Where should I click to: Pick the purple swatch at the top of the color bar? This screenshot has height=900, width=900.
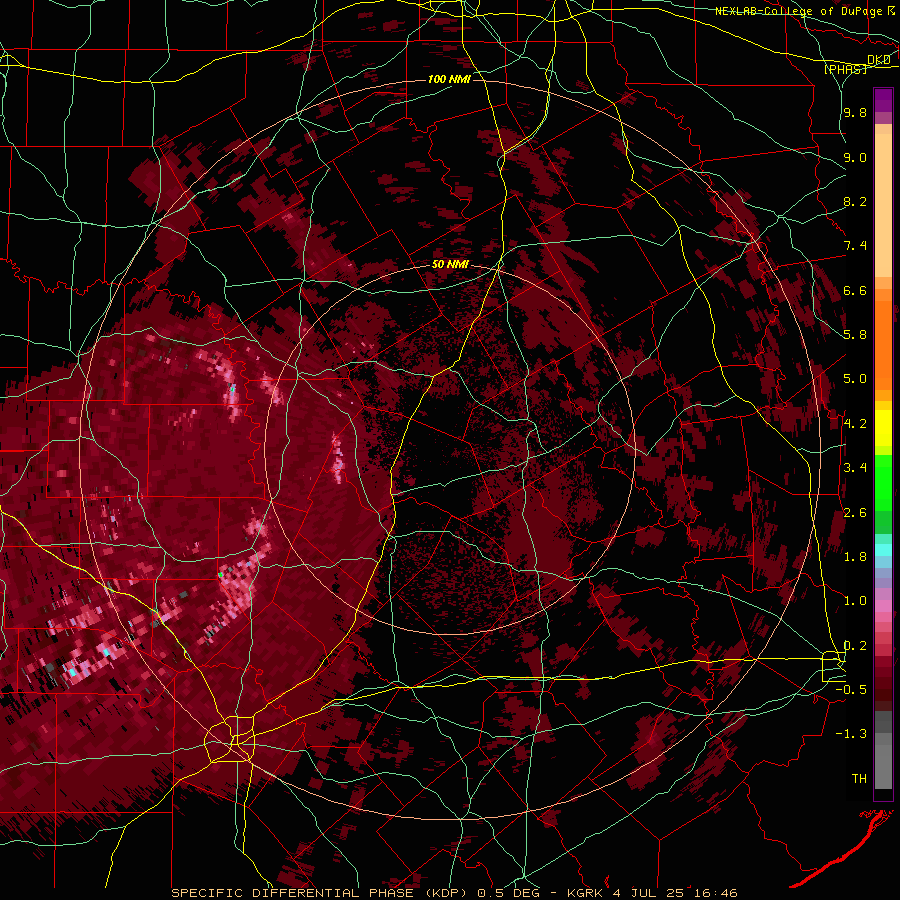883,100
